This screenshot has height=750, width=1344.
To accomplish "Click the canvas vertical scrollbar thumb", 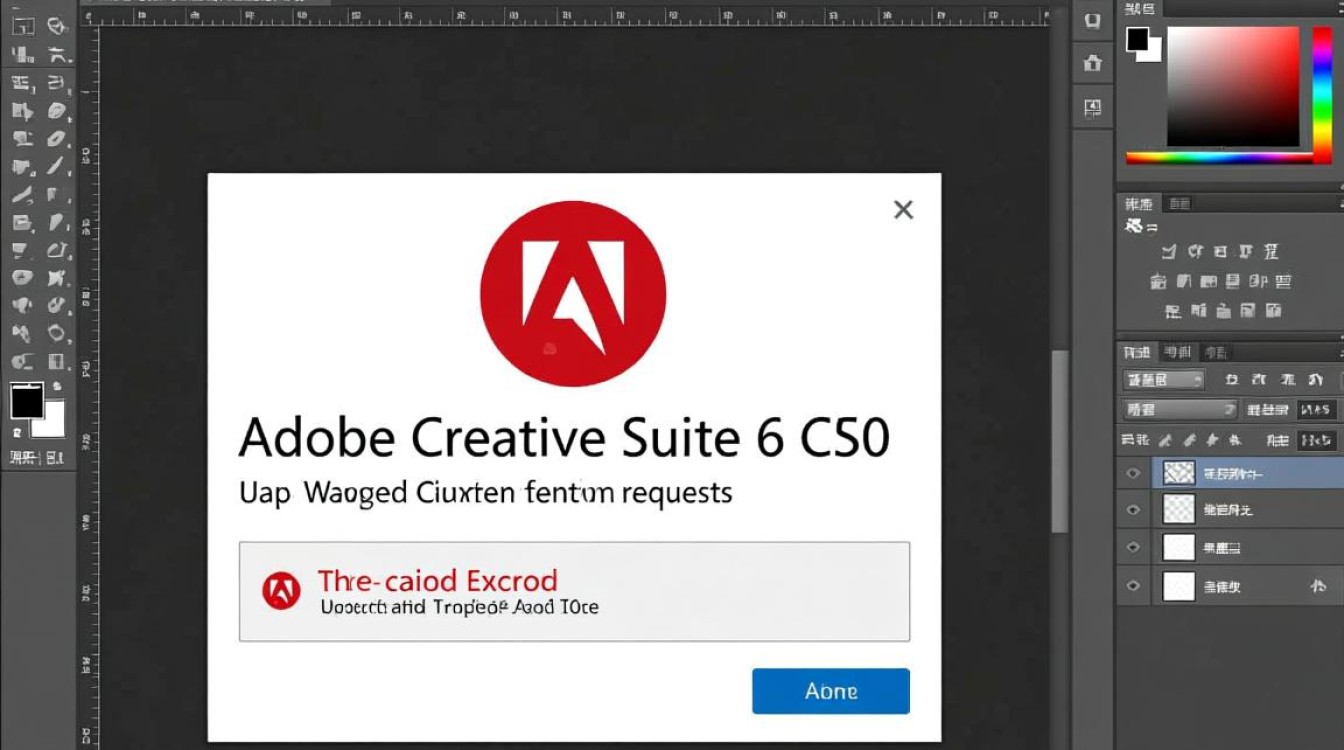I will point(1059,440).
